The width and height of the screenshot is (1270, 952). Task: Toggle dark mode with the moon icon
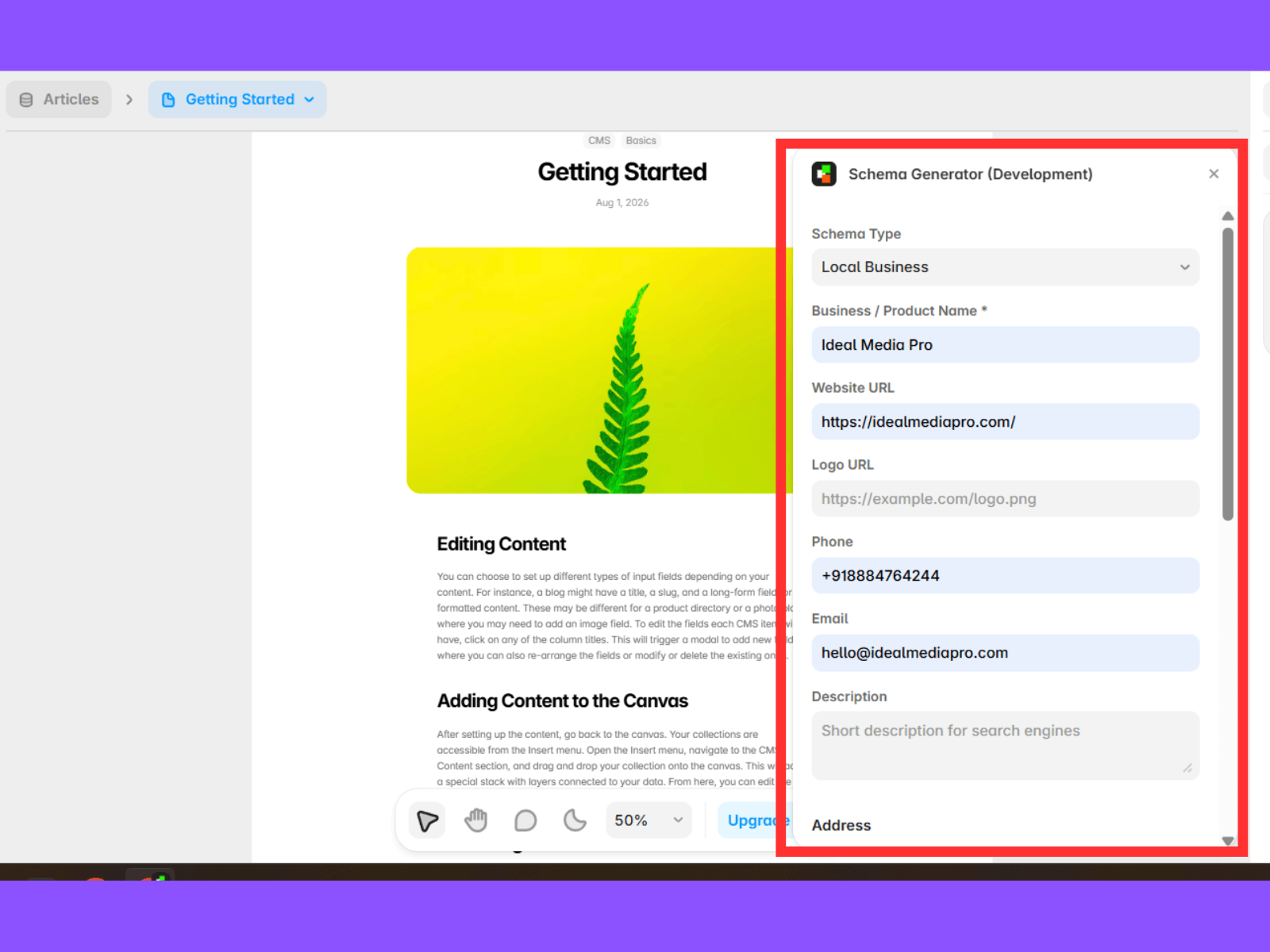575,820
